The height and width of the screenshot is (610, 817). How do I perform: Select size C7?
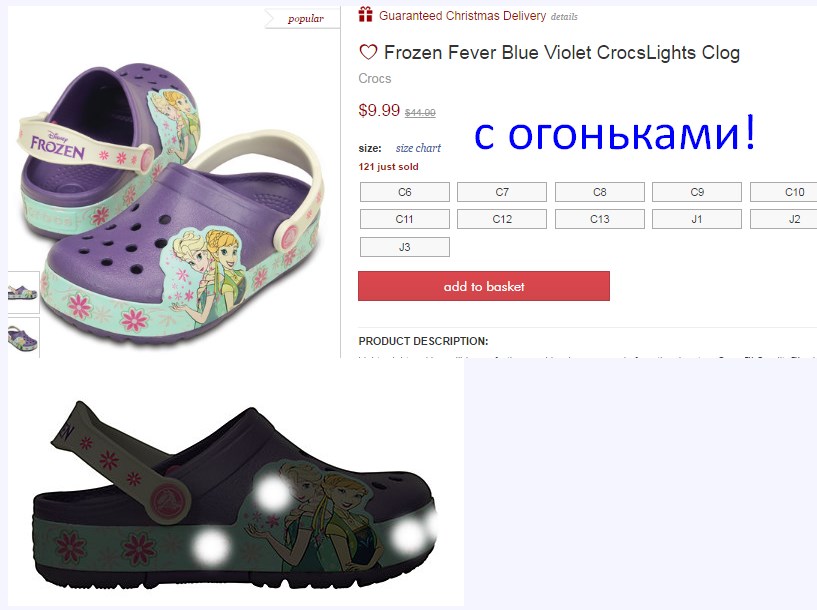pos(502,192)
